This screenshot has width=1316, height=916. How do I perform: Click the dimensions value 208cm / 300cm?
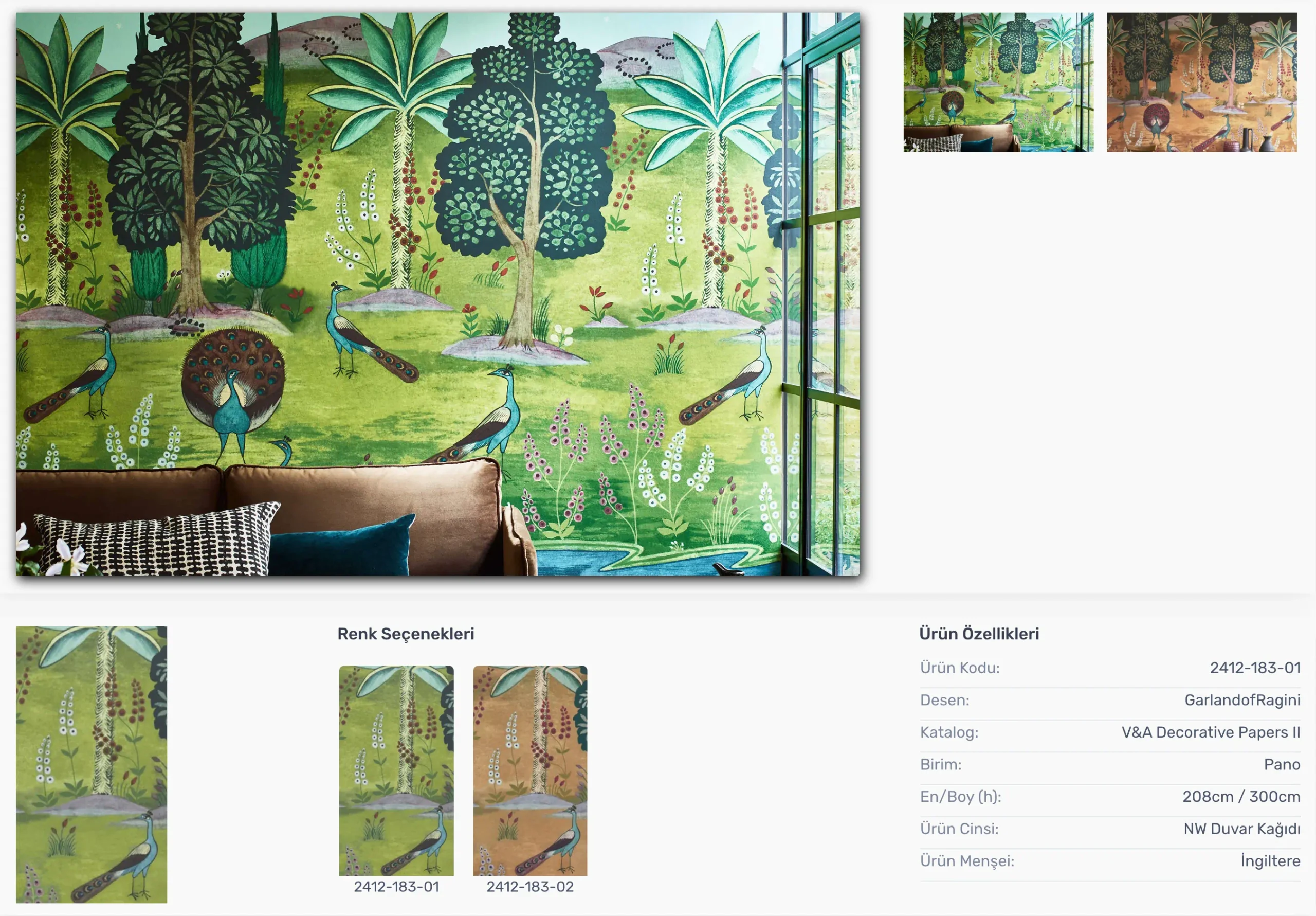coord(1241,797)
